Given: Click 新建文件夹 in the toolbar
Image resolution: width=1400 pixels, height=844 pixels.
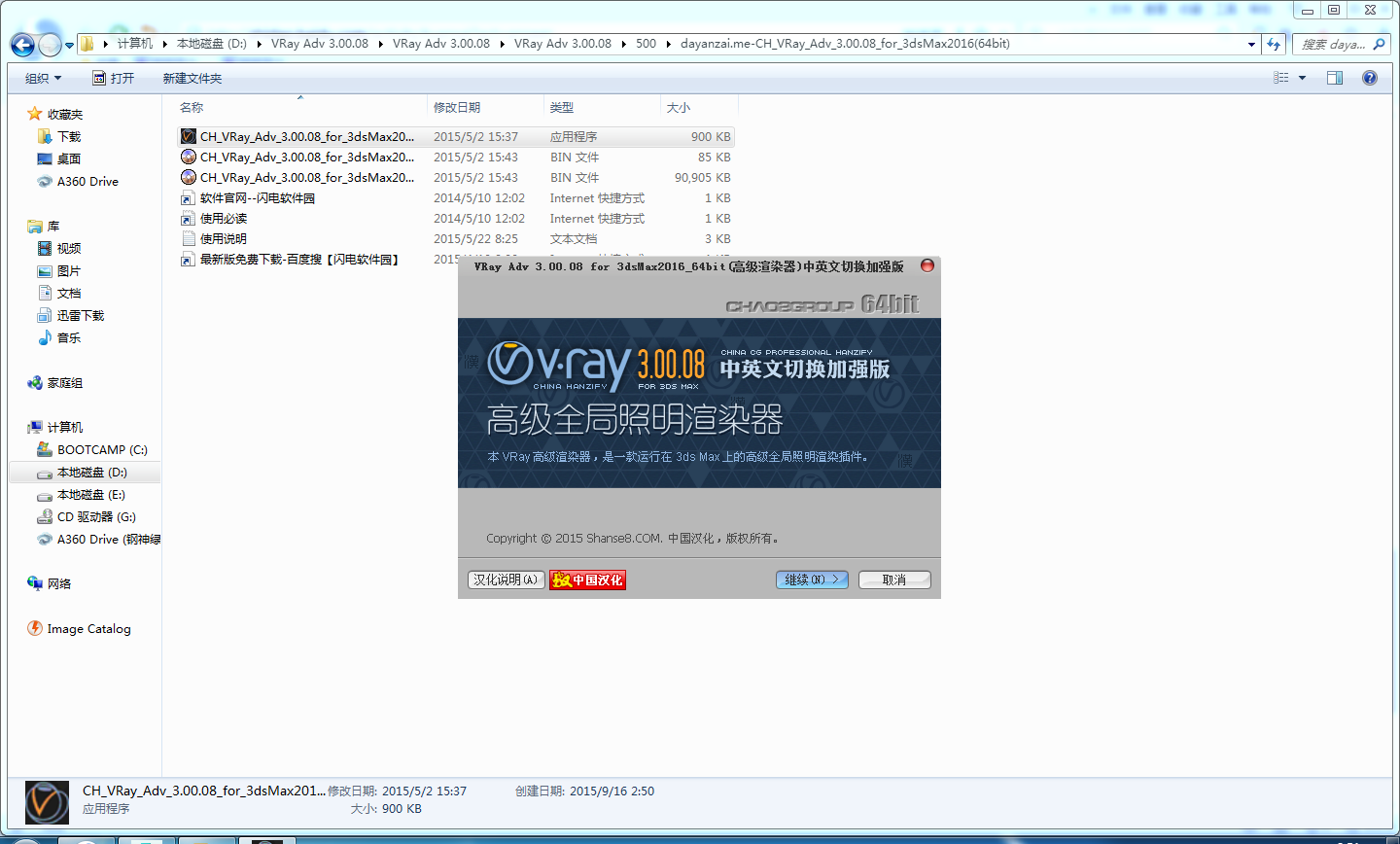Looking at the screenshot, I should (192, 78).
